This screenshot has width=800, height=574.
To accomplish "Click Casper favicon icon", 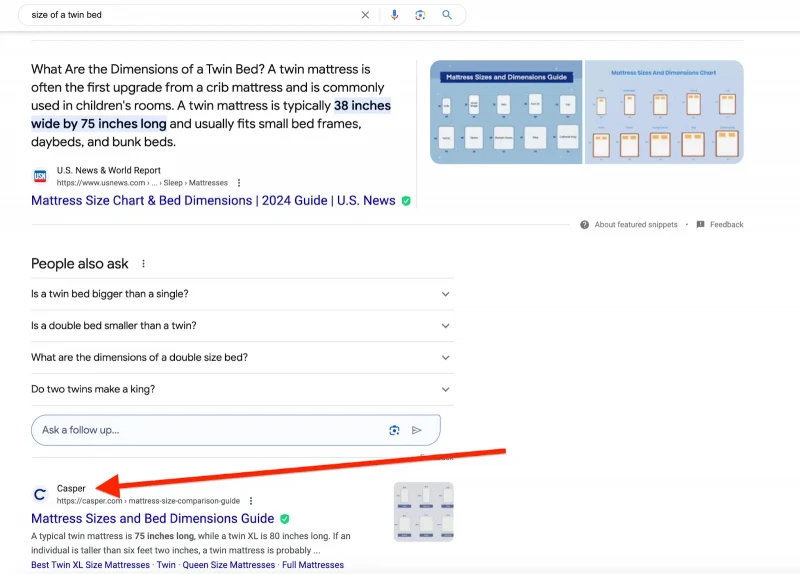I will coord(40,494).
